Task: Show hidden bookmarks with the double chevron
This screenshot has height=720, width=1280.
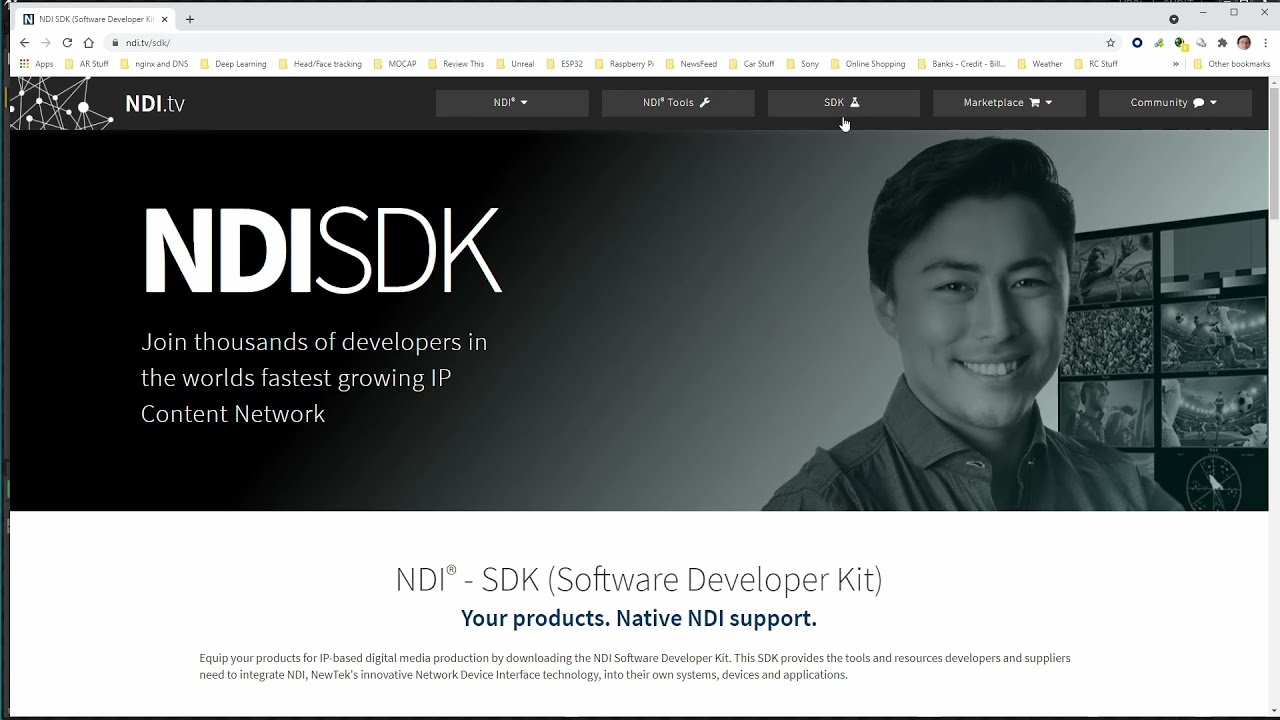Action: (1176, 64)
